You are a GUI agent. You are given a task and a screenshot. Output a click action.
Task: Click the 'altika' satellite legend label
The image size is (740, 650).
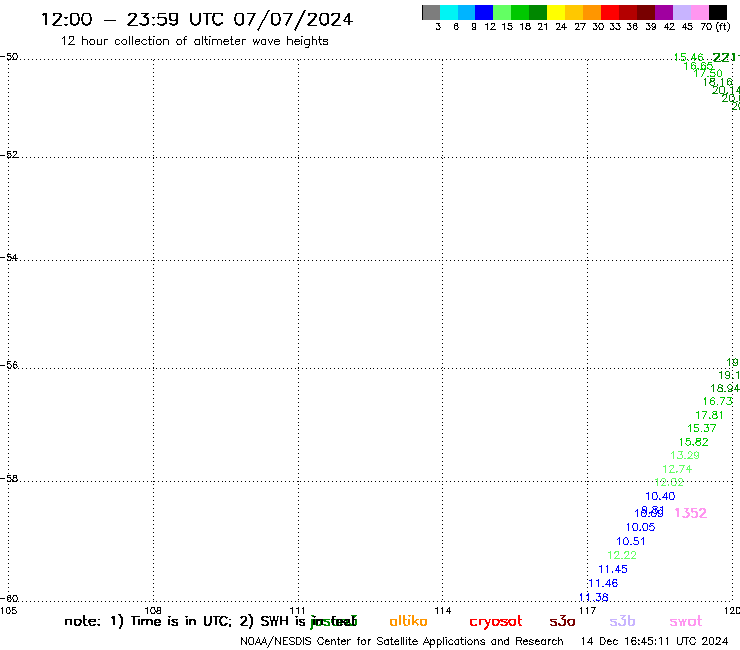point(408,621)
